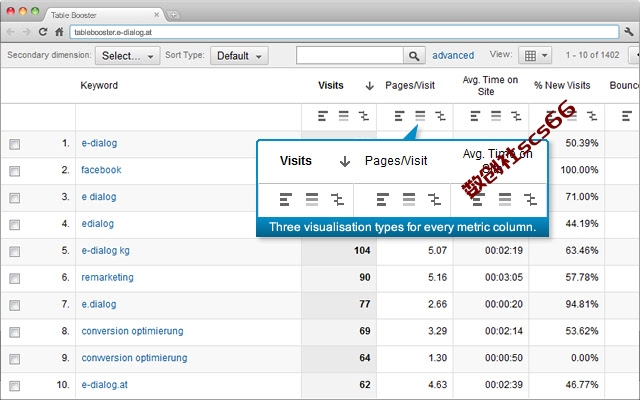This screenshot has height=400, width=640.
Task: Click the table search input field
Action: [x=350, y=56]
